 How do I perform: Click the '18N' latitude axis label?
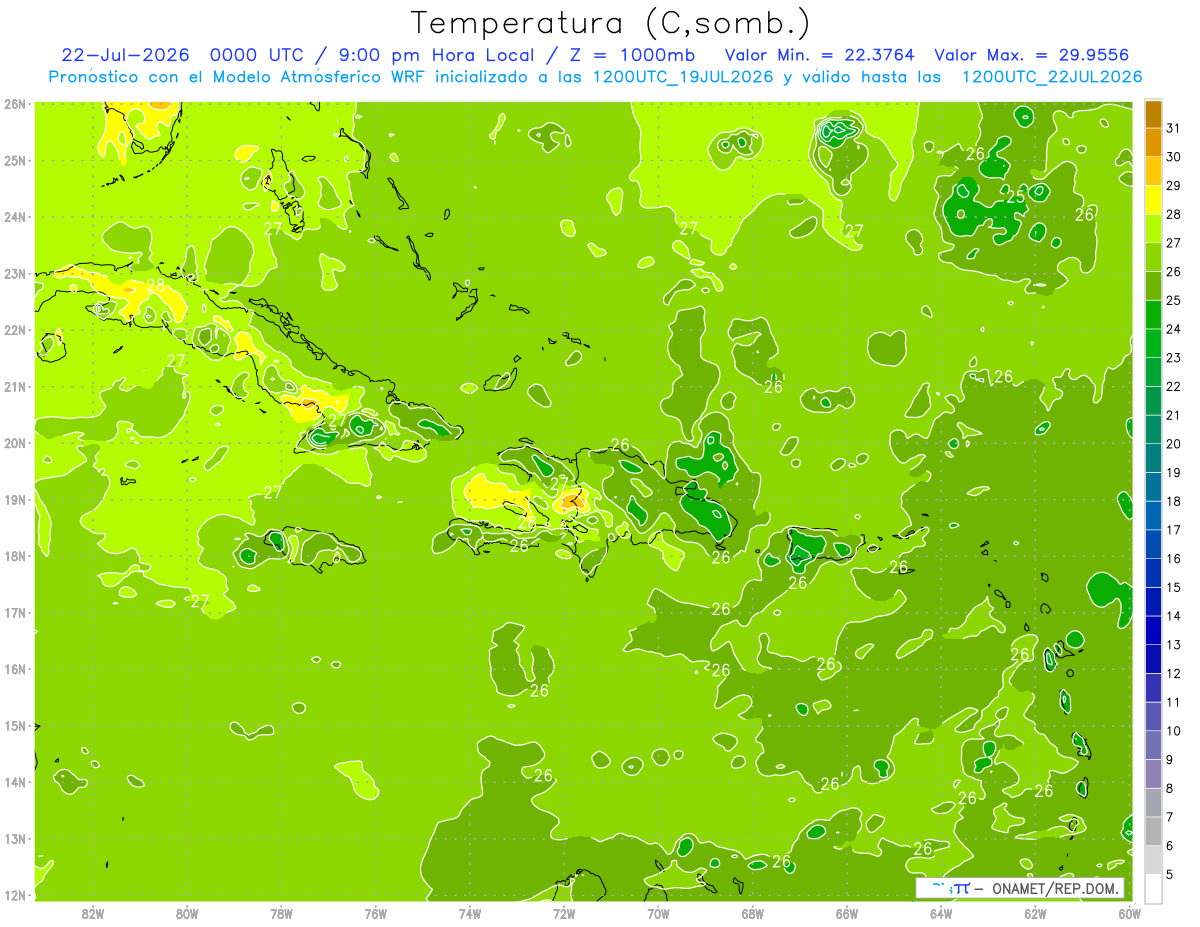tap(15, 556)
